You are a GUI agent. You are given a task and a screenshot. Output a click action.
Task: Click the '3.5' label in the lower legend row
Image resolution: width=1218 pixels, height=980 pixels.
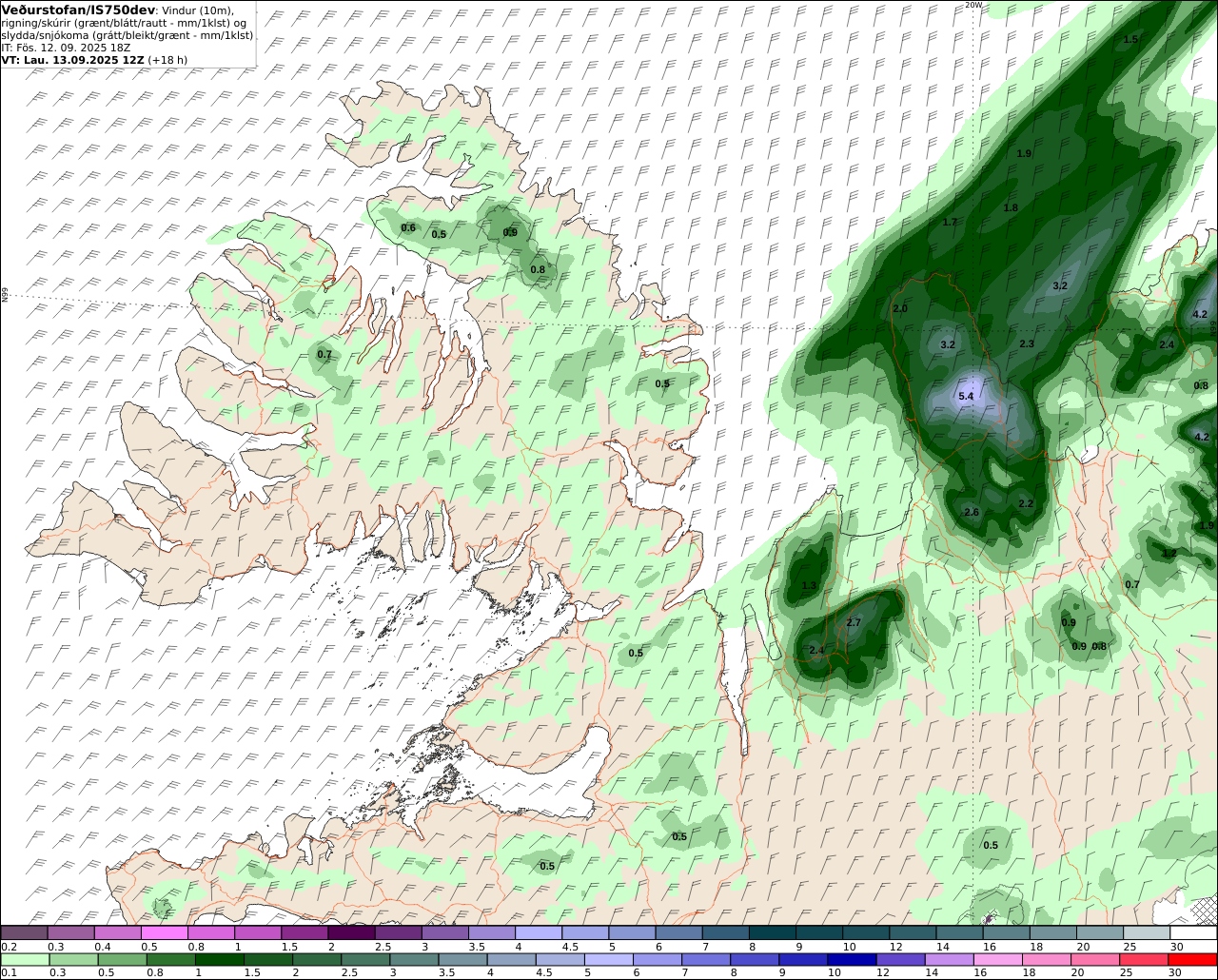(x=447, y=972)
